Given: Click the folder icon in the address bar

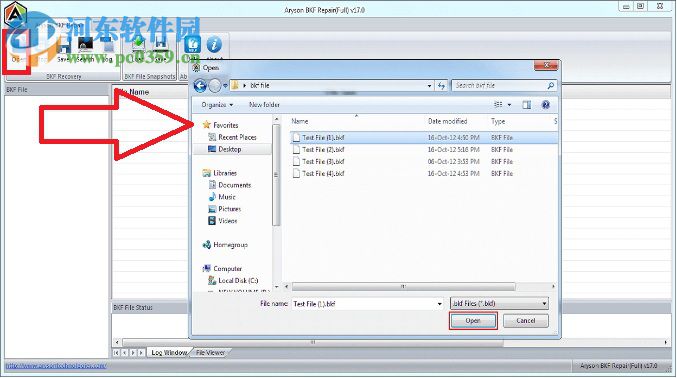Looking at the screenshot, I should pos(235,86).
